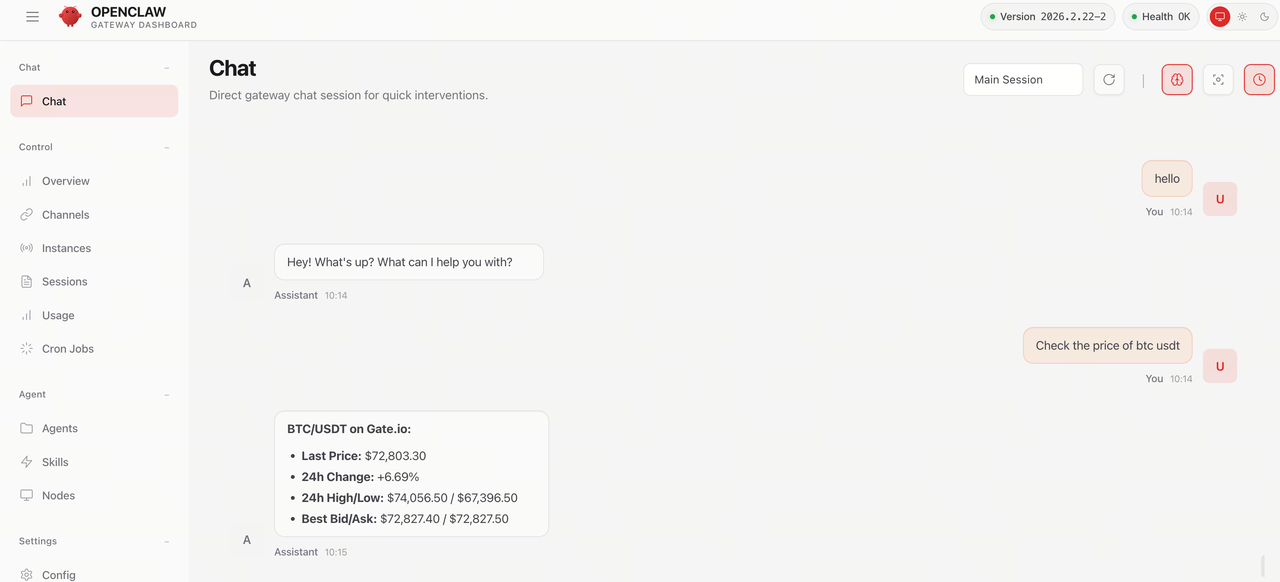
Task: Switch to dark theme moon icon
Action: click(1265, 17)
